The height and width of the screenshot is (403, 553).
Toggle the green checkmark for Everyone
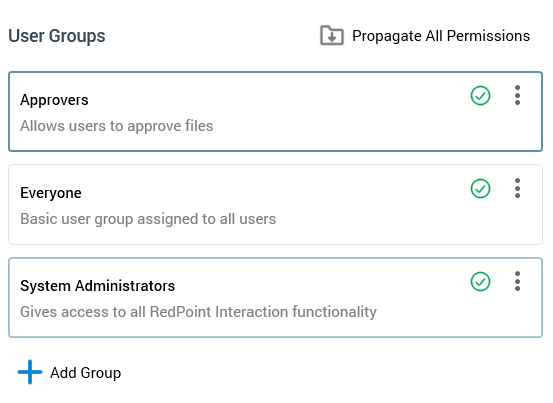[x=480, y=189]
